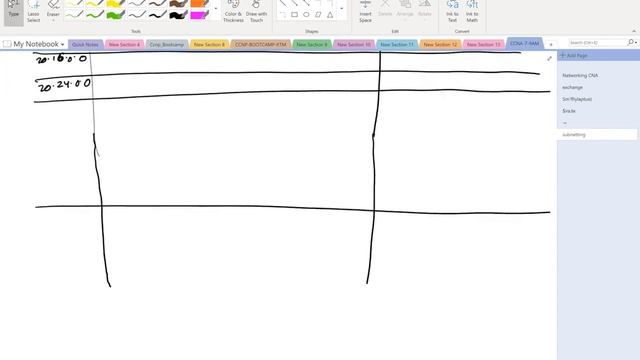This screenshot has width=640, height=360.
Task: Open the exchange page
Action: tap(572, 87)
